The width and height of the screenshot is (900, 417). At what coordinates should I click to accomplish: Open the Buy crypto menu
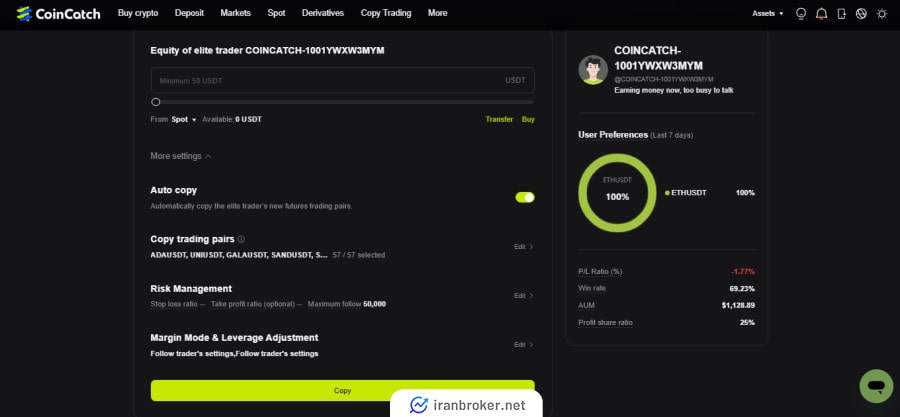click(x=138, y=13)
